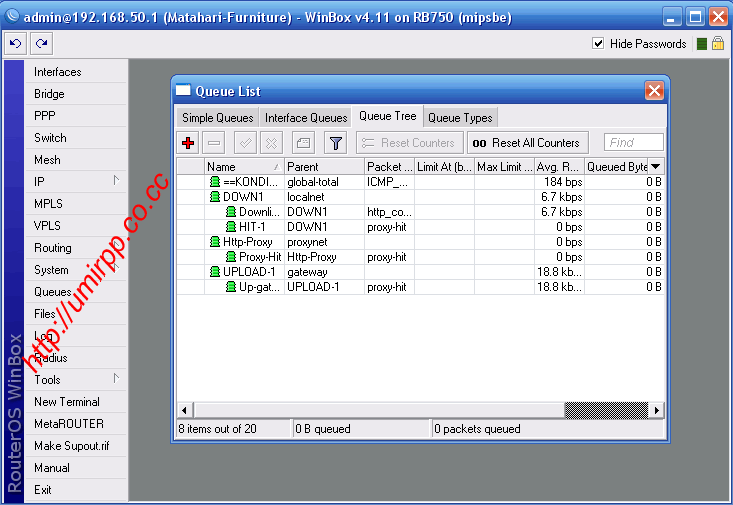Open New Terminal from the menu
This screenshot has width=733, height=505.
point(76,402)
